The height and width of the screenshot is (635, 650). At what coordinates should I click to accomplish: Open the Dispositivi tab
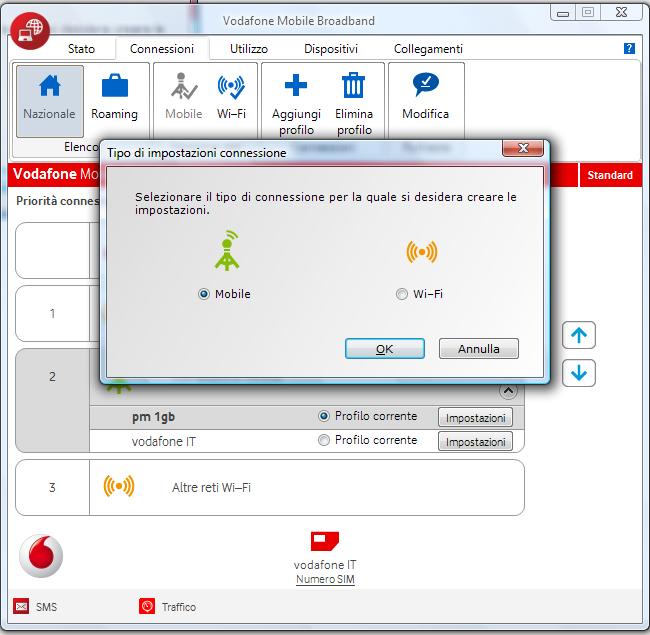tap(331, 49)
